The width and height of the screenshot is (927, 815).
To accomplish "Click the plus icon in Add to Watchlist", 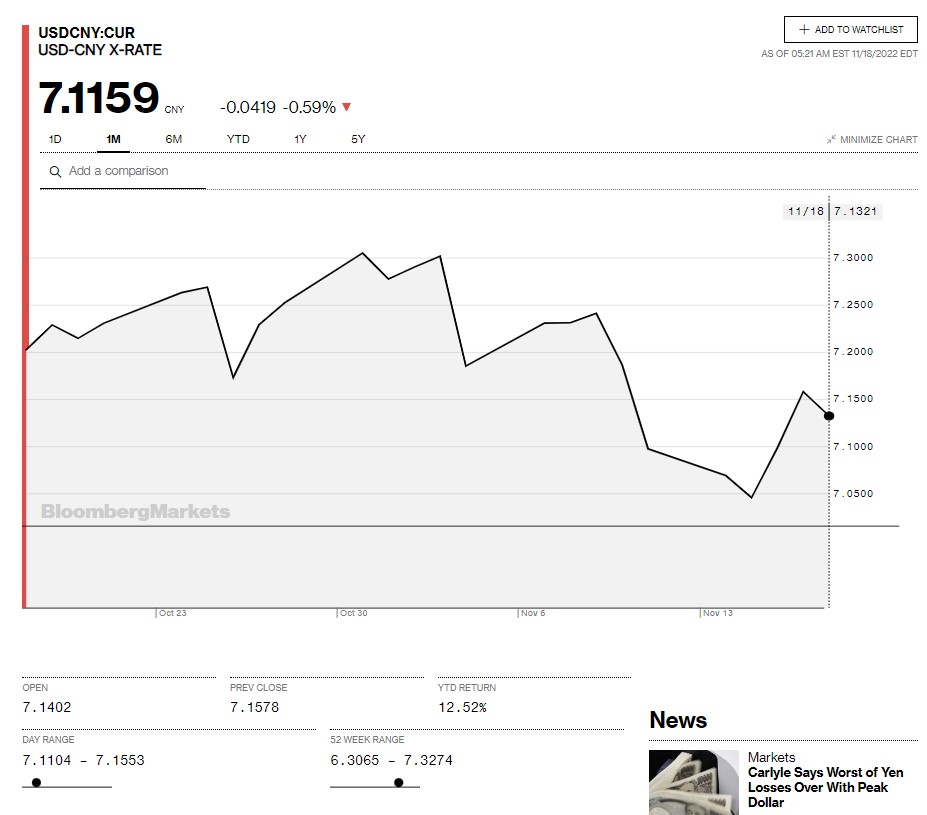I will (x=804, y=30).
